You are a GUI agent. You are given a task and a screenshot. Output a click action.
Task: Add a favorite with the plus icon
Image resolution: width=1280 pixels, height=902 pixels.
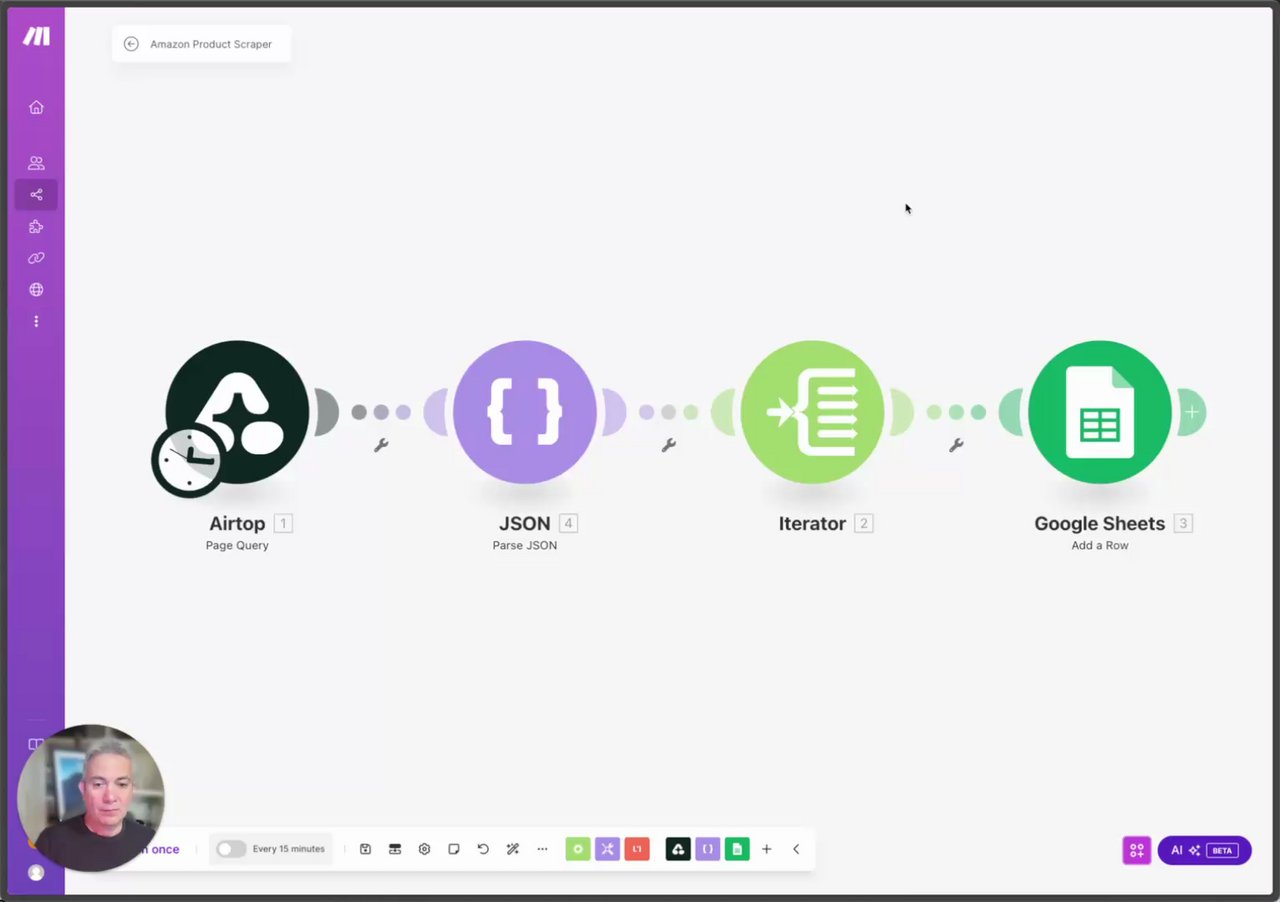coord(767,849)
